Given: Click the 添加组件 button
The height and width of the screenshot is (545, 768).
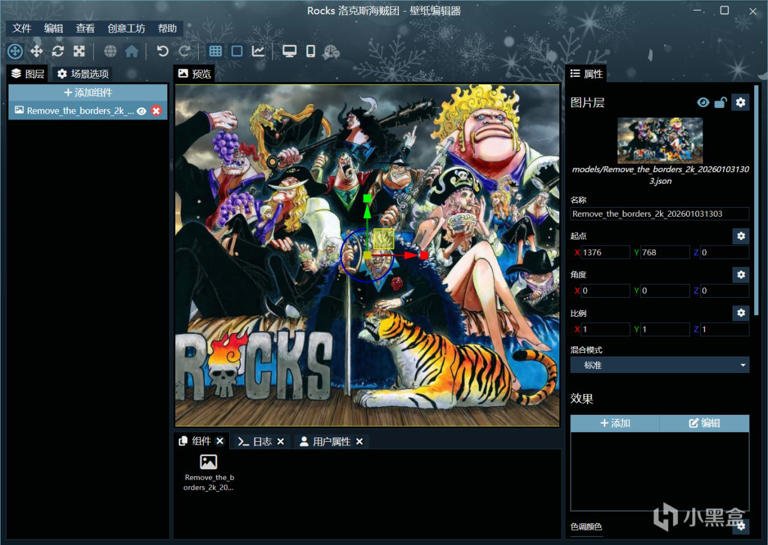Looking at the screenshot, I should tap(87, 93).
